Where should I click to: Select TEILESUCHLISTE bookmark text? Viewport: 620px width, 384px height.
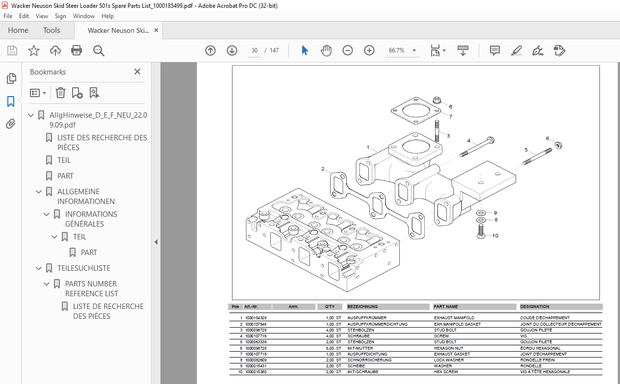tap(83, 268)
